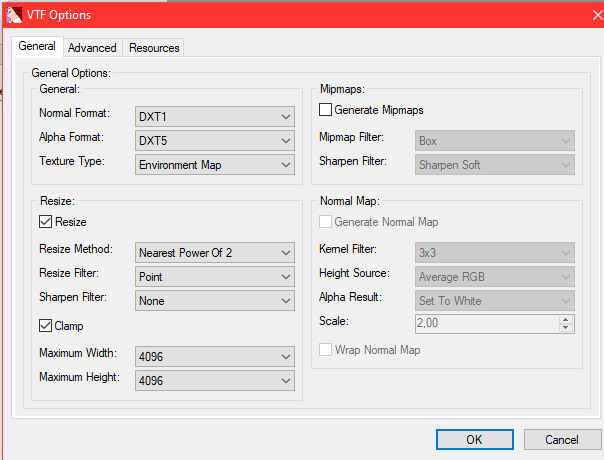Select the General tab
Screen dimensions: 604x460
click(x=37, y=47)
